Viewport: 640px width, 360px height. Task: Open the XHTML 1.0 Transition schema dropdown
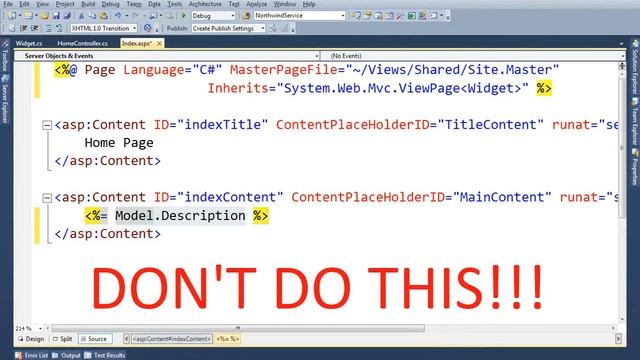coord(104,28)
